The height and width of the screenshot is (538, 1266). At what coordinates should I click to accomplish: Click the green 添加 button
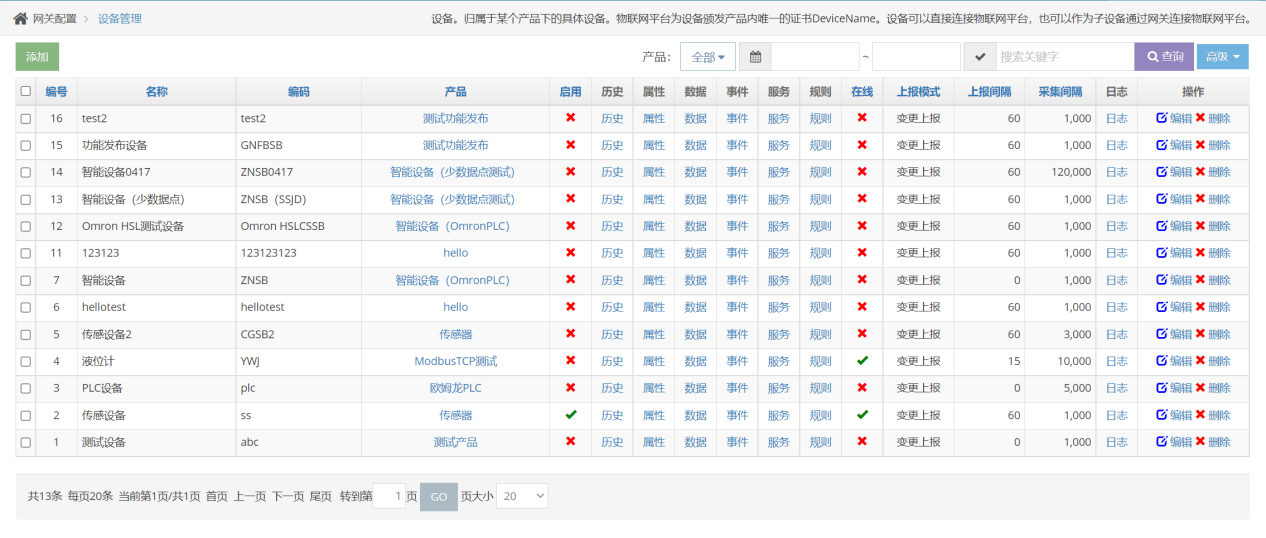pos(37,57)
